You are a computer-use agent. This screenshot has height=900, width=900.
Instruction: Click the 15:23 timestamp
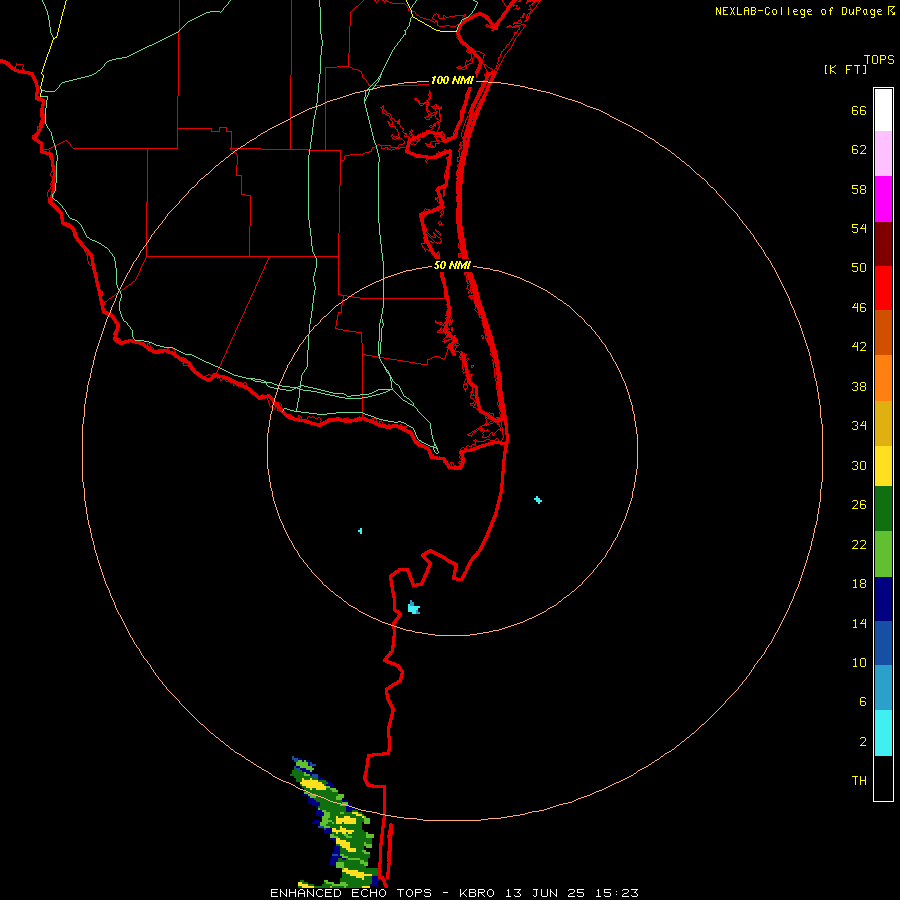pyautogui.click(x=617, y=893)
